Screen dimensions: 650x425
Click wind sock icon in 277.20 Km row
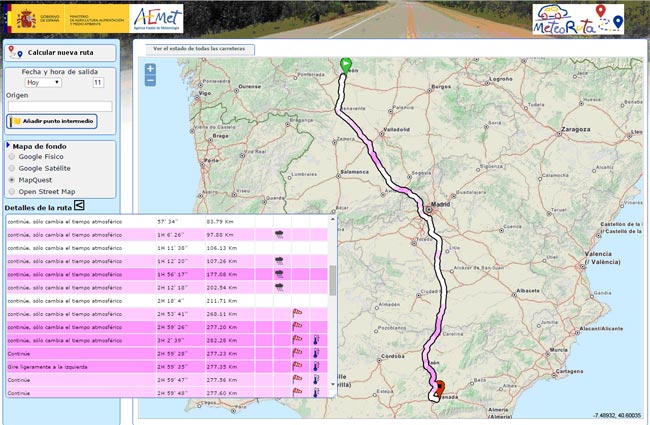pos(297,327)
